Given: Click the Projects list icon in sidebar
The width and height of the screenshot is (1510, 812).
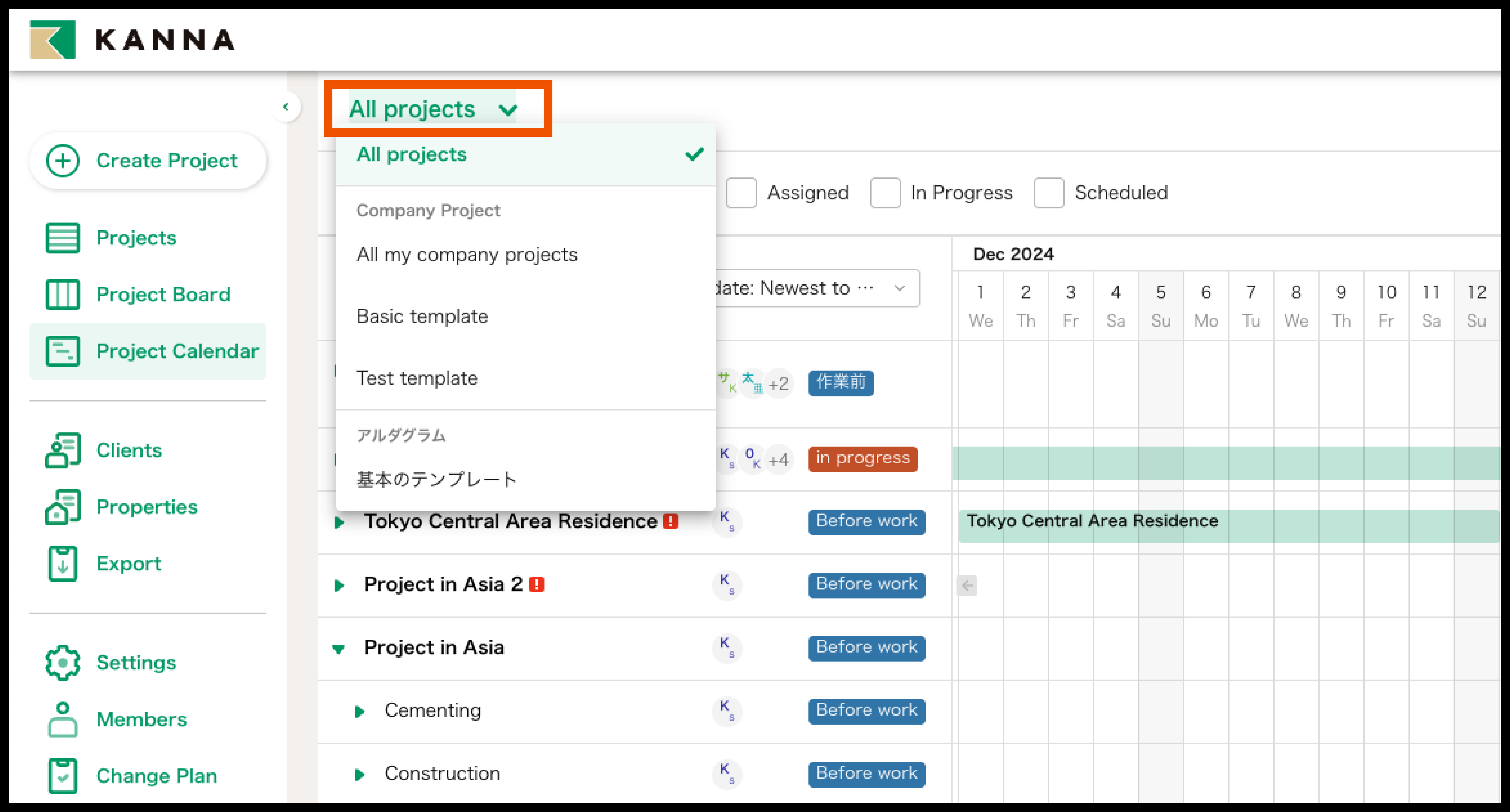Looking at the screenshot, I should [62, 238].
